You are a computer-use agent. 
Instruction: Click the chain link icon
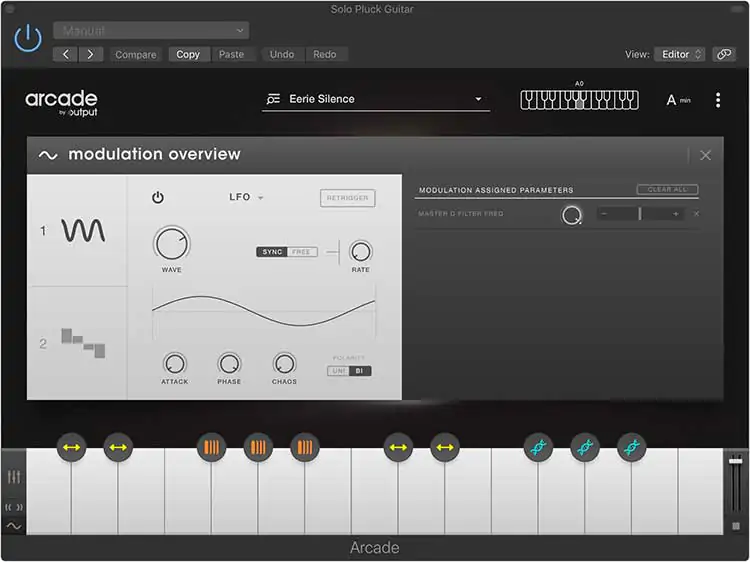click(x=724, y=55)
